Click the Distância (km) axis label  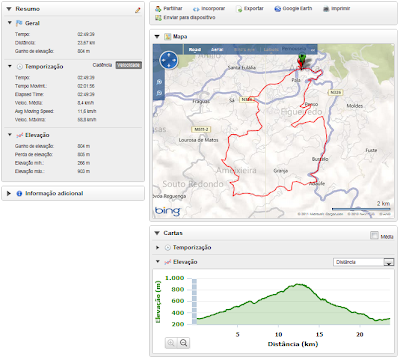click(x=293, y=344)
